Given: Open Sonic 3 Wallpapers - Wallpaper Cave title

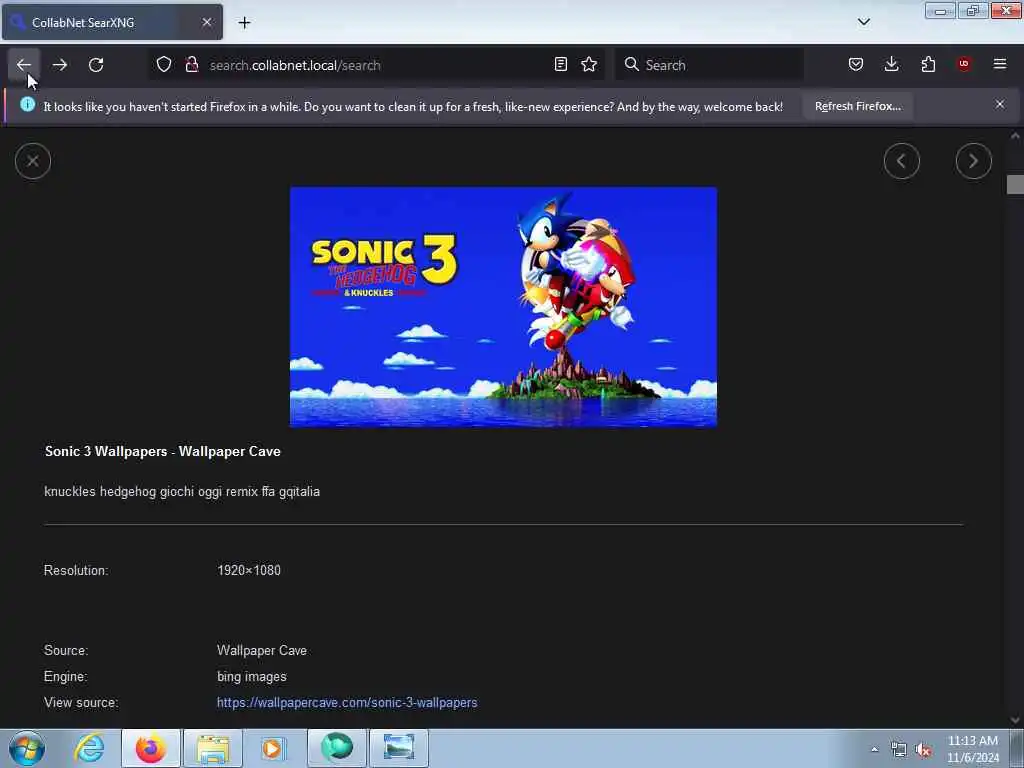Looking at the screenshot, I should [x=163, y=451].
